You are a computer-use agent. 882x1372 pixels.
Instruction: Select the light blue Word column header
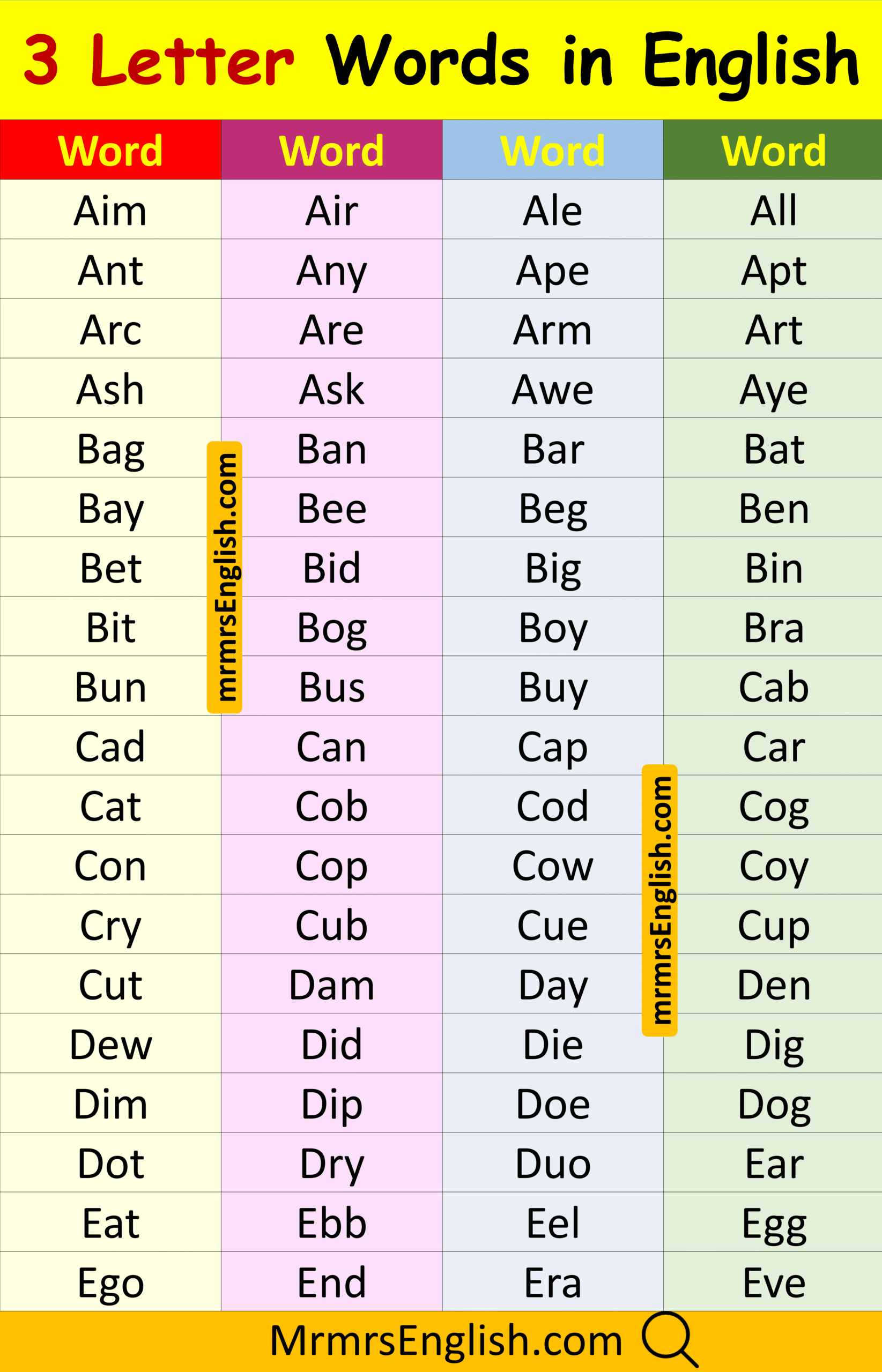tap(553, 151)
